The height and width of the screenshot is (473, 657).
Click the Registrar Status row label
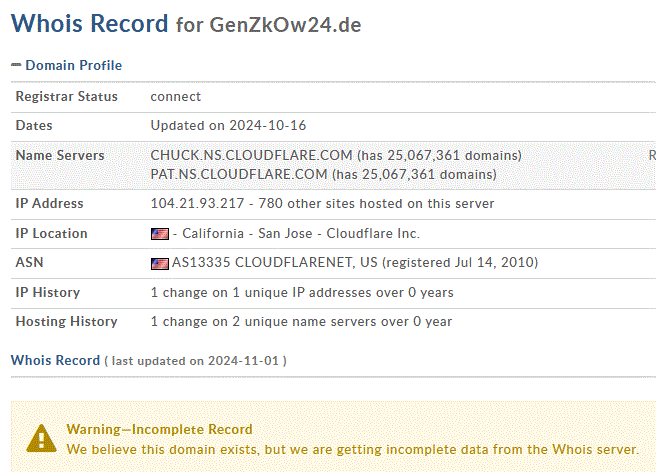(66, 97)
